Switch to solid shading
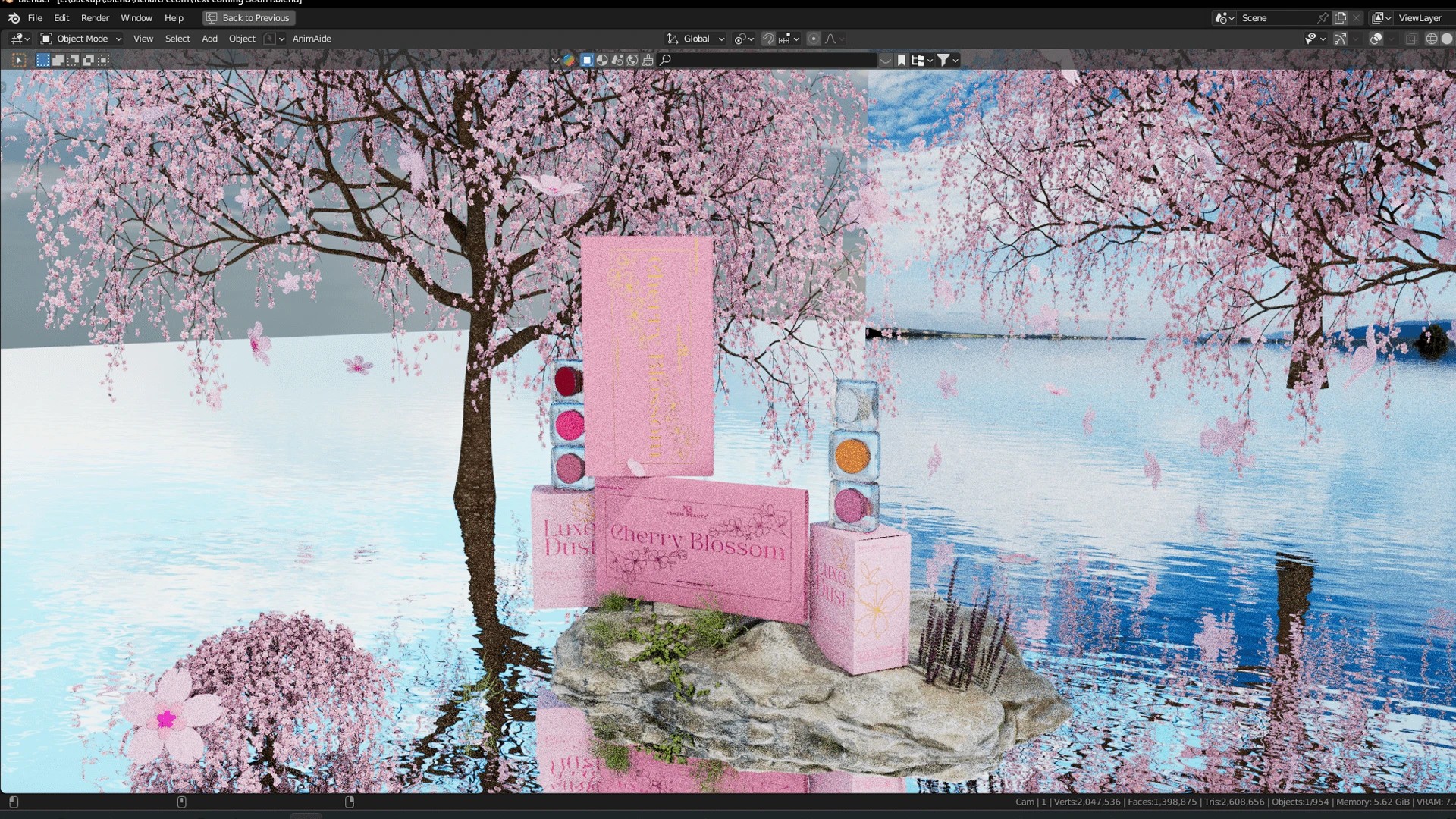Viewport: 1456px width, 819px height. (1447, 39)
